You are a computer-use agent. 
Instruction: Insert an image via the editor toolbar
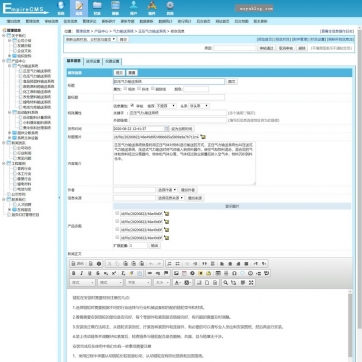pyautogui.click(x=176, y=273)
